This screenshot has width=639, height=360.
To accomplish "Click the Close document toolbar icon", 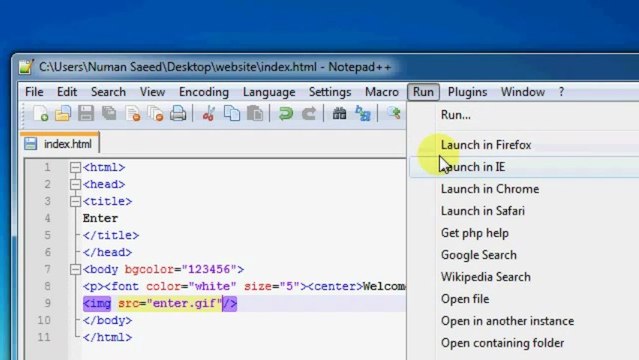I will (132, 113).
